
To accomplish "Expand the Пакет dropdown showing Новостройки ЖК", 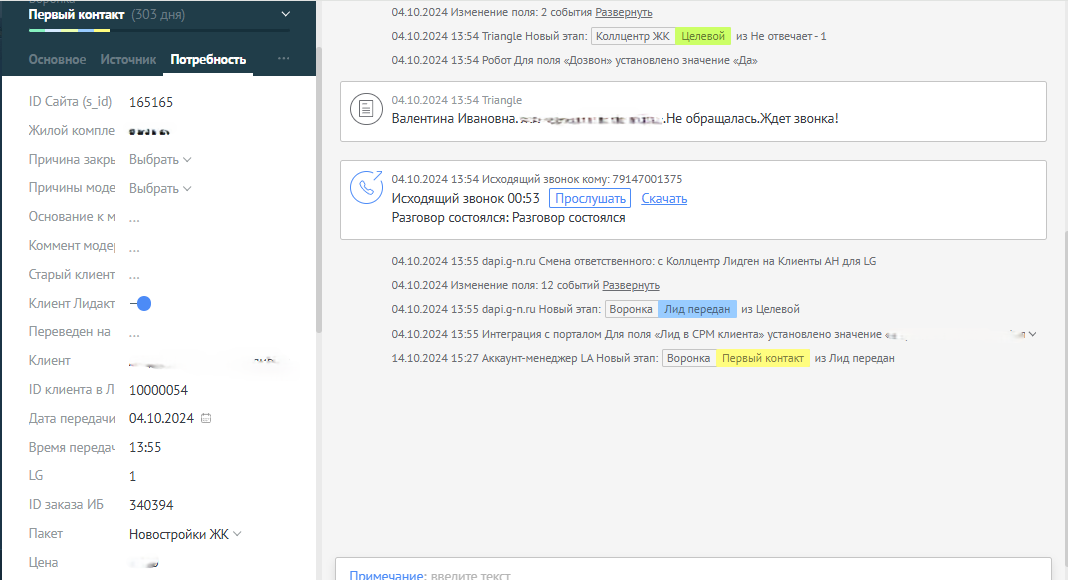I will (x=185, y=534).
